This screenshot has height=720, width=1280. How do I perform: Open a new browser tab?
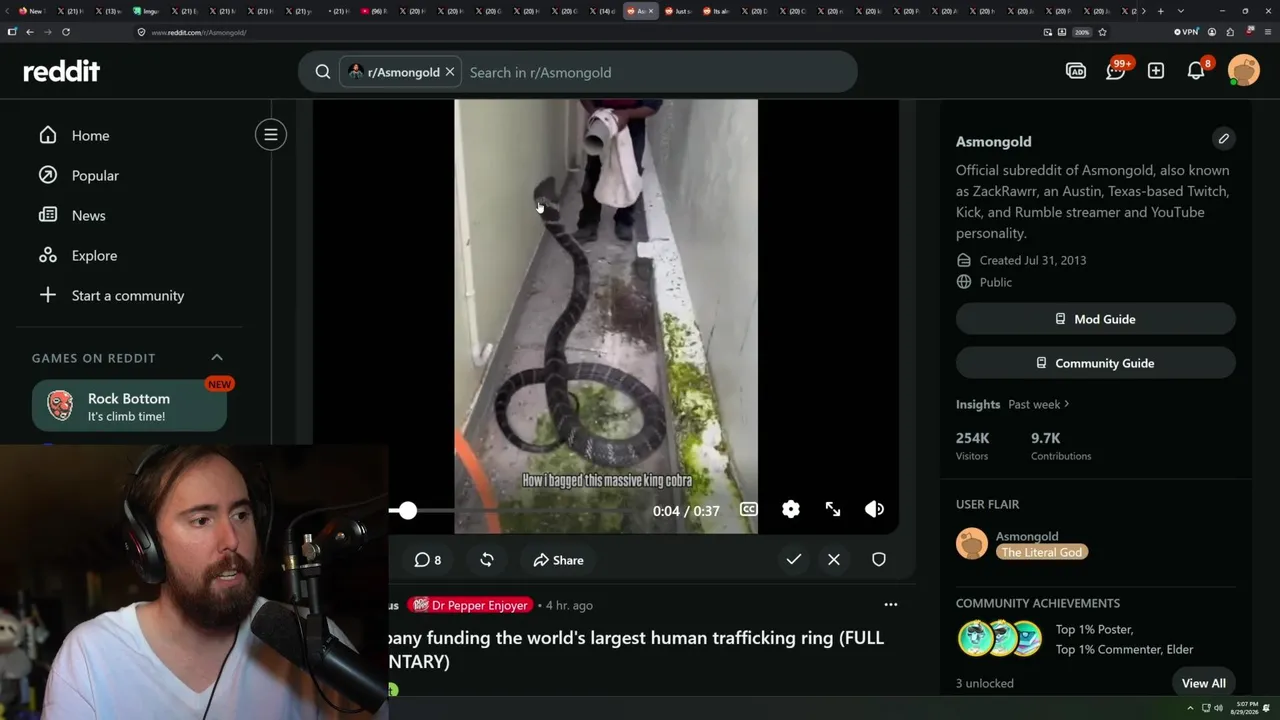(1160, 11)
